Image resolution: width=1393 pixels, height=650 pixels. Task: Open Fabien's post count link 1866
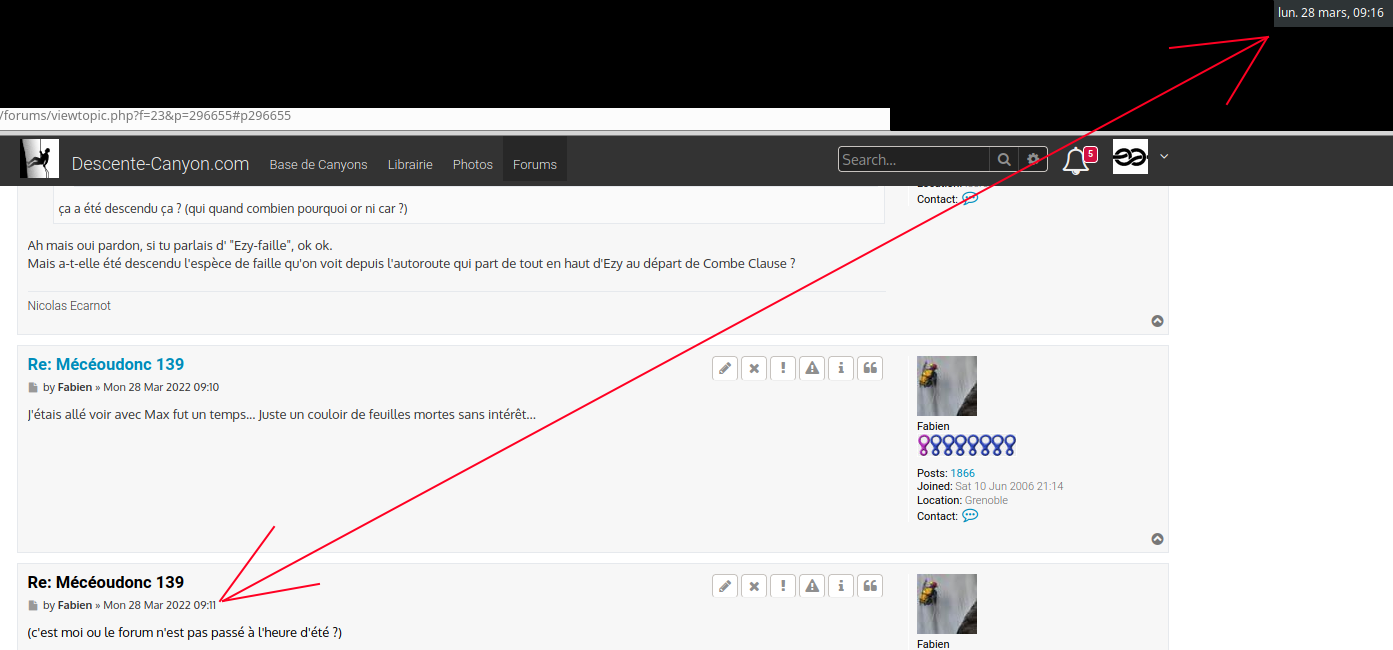pos(962,473)
